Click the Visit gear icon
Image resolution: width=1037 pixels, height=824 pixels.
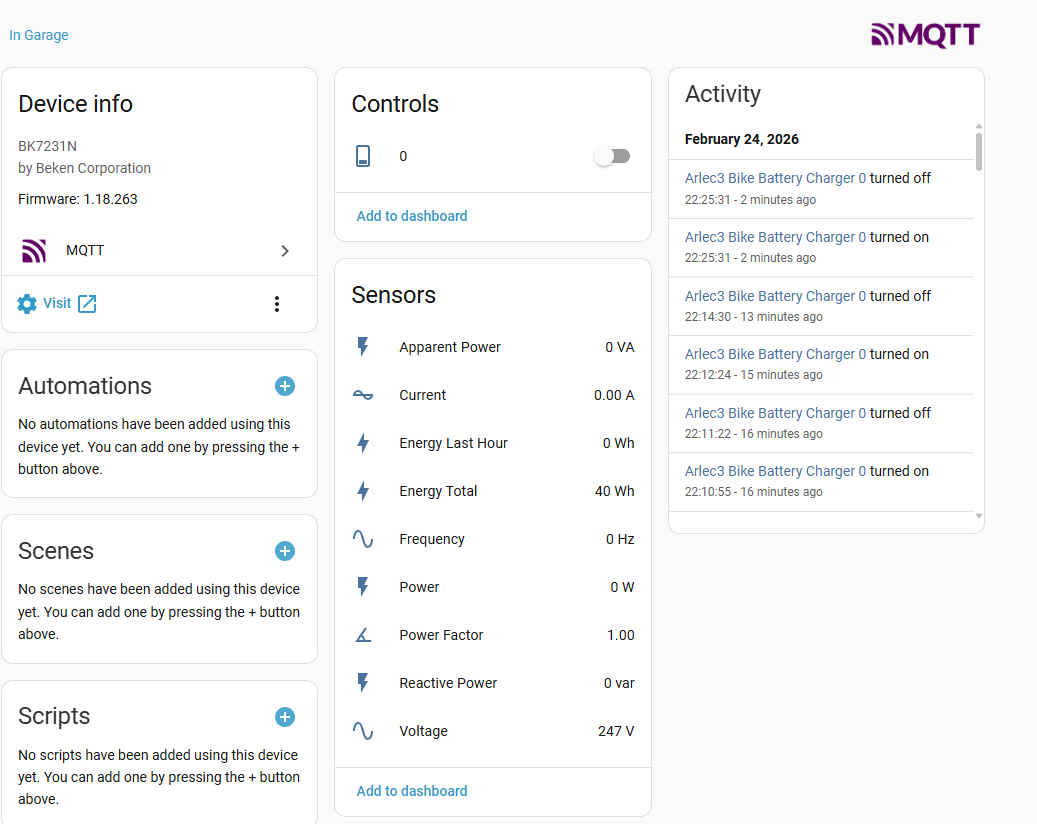27,304
